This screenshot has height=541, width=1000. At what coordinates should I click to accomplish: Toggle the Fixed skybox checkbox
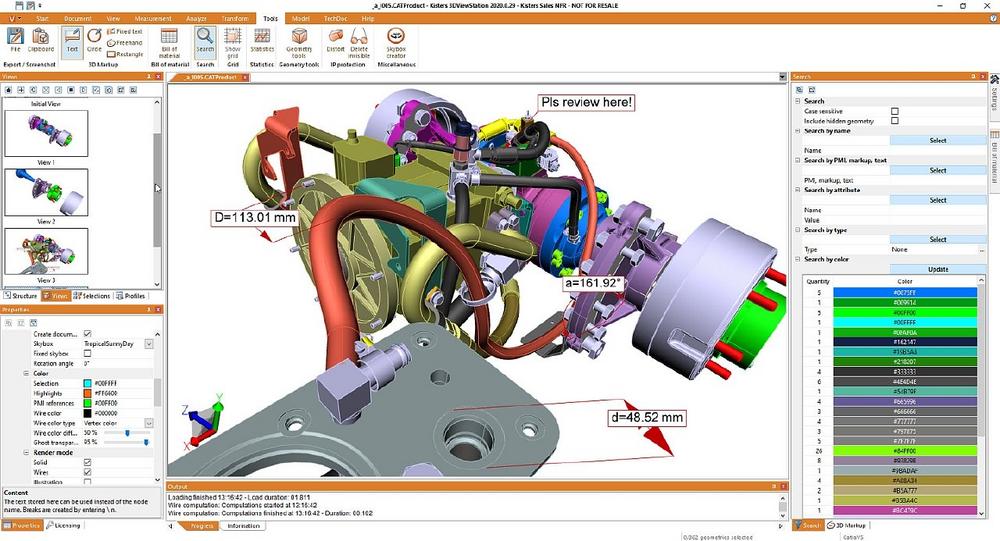(x=87, y=353)
